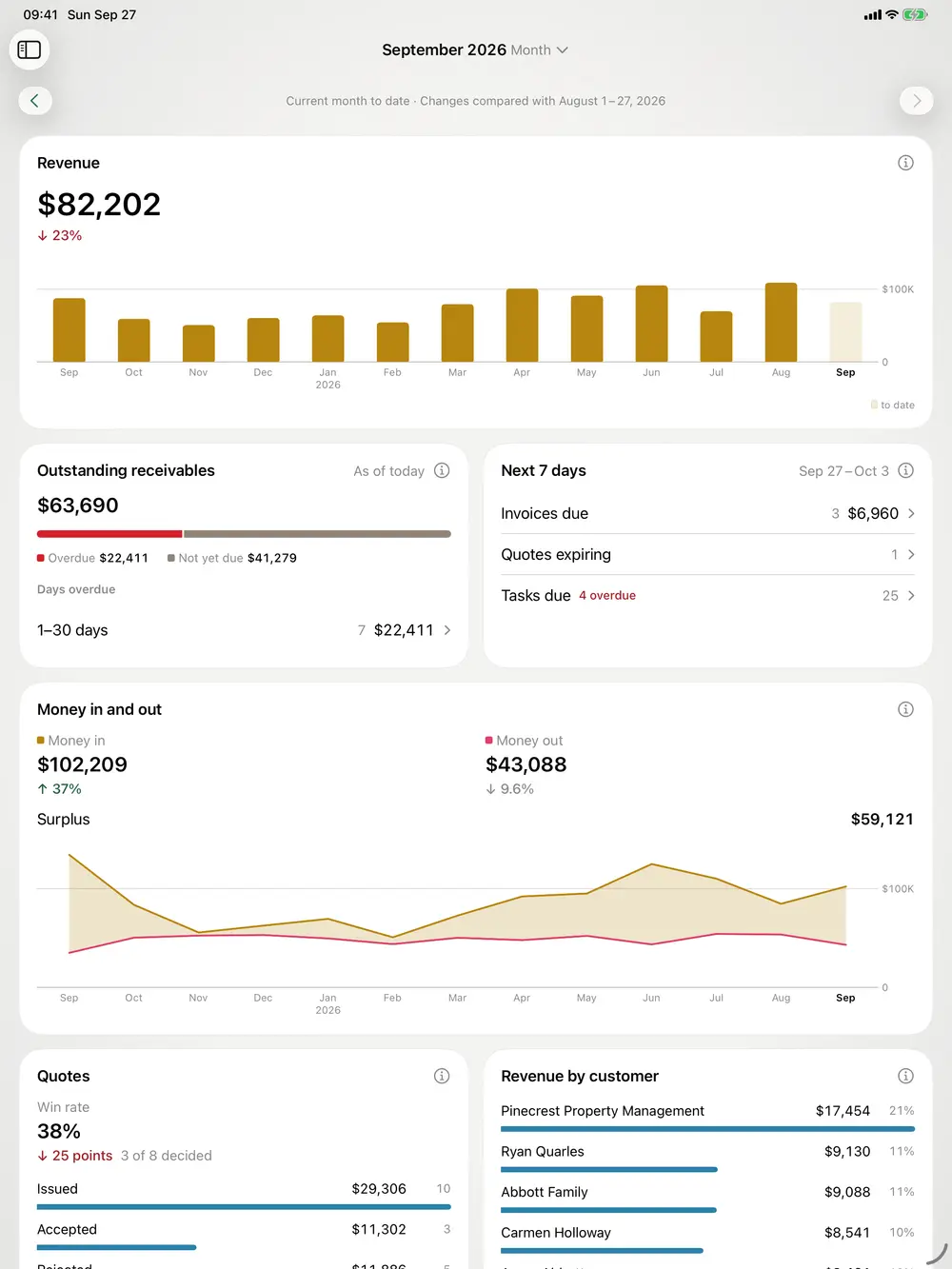Open Next 7 days info icon
The image size is (952, 1269).
905,470
